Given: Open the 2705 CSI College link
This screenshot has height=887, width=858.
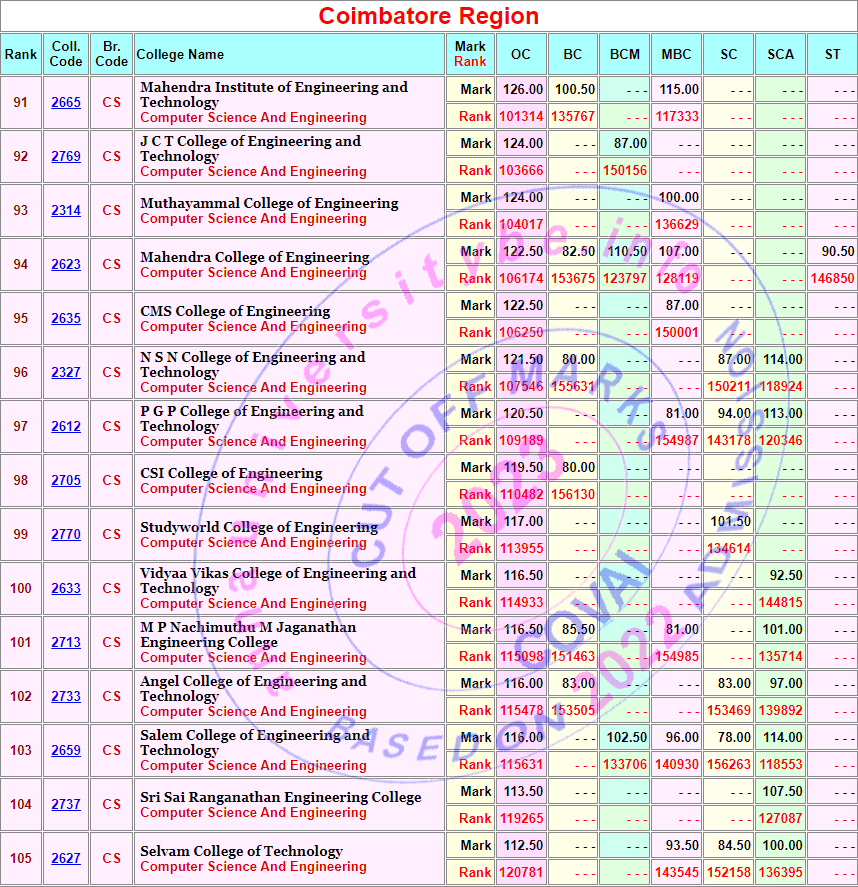Looking at the screenshot, I should point(66,481).
